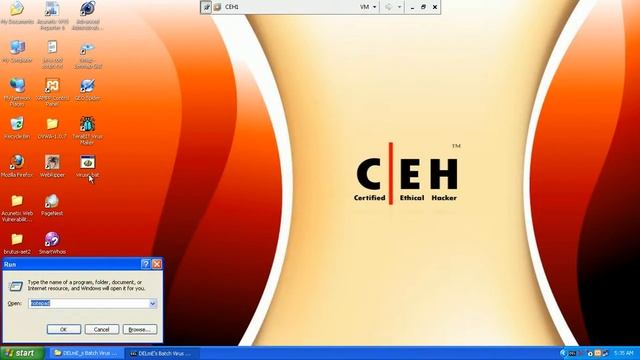Screen dimensions: 640x360
Task: Click the taskbar clock showing 5:35 AM
Action: [623, 353]
